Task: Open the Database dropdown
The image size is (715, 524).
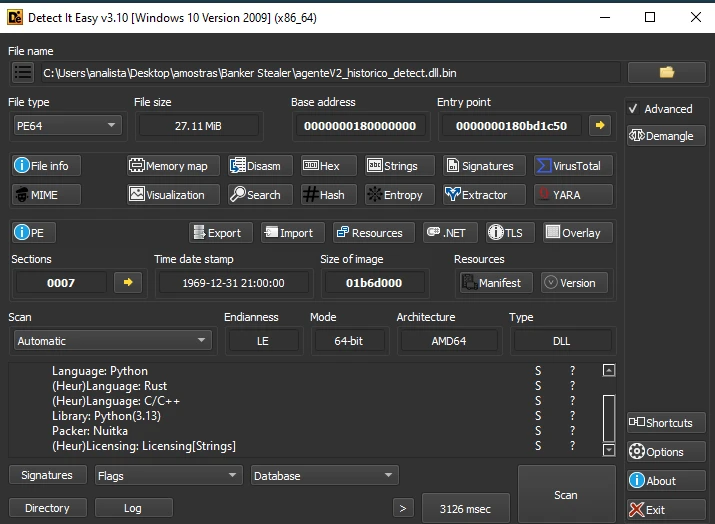Action: pos(324,476)
